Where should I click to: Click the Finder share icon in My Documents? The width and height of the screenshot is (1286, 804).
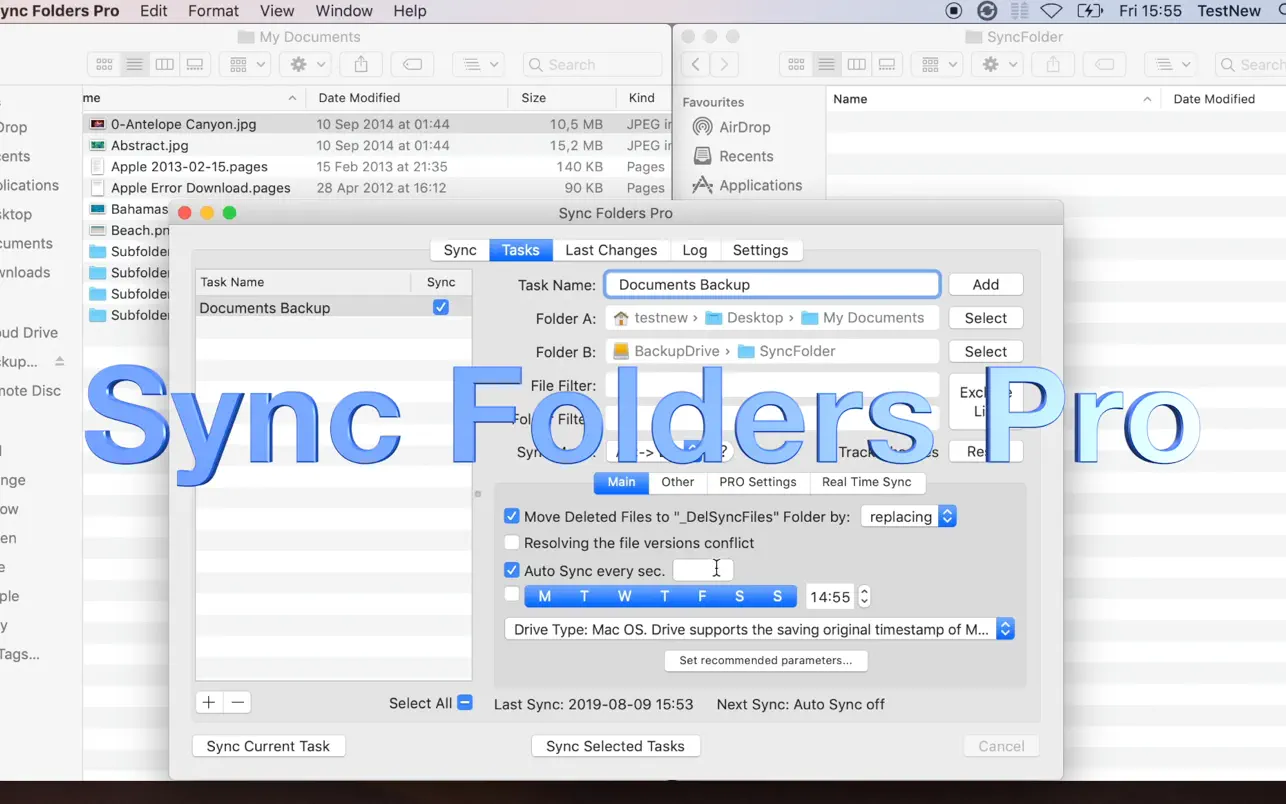(361, 64)
